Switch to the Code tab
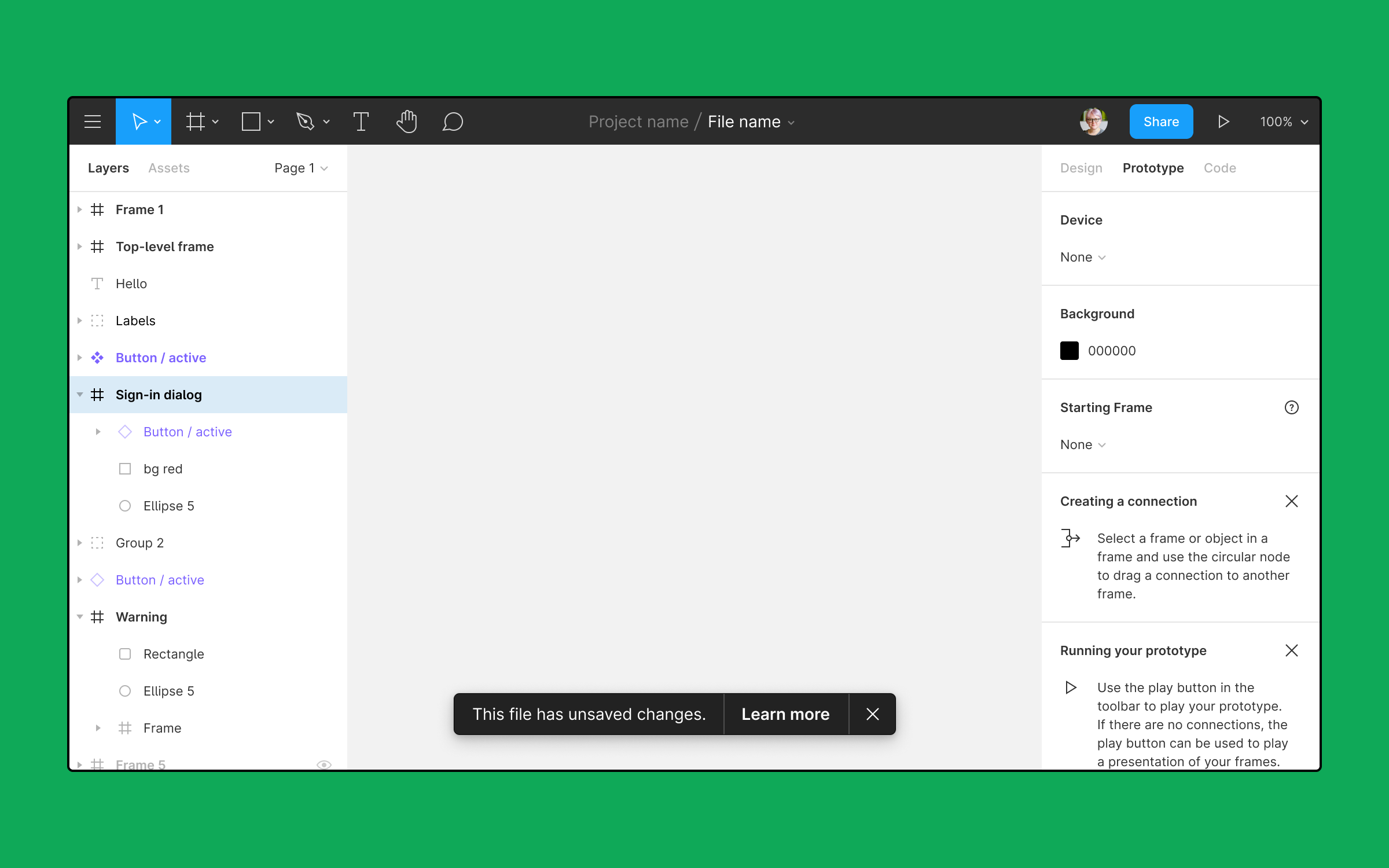 [x=1219, y=167]
